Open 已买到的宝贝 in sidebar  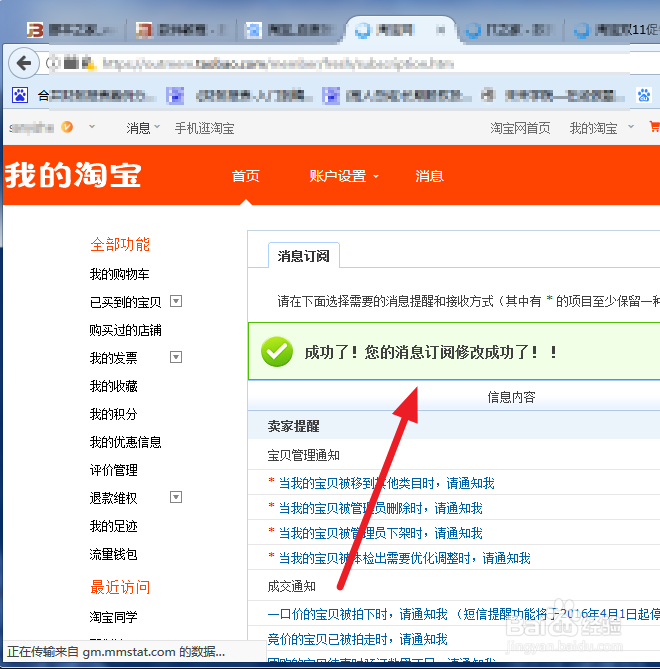125,302
